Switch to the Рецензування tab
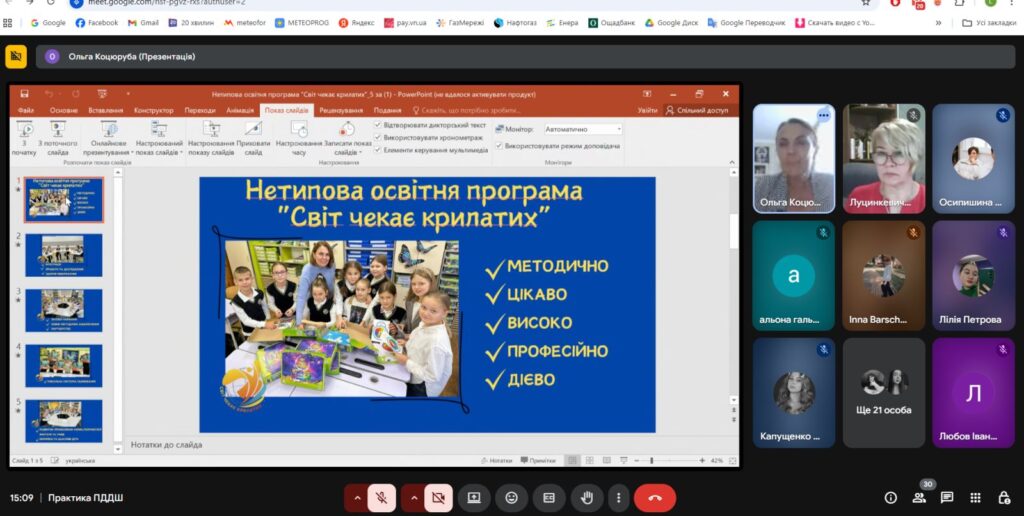 [341, 110]
